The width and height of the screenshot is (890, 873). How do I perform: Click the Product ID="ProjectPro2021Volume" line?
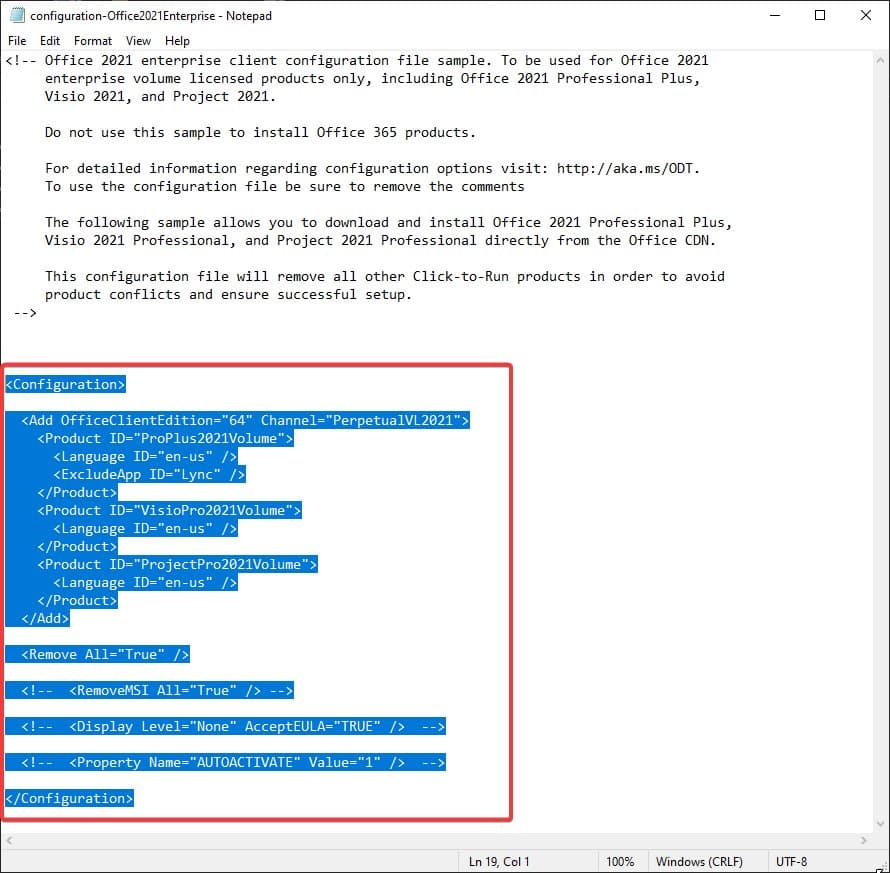(x=177, y=564)
